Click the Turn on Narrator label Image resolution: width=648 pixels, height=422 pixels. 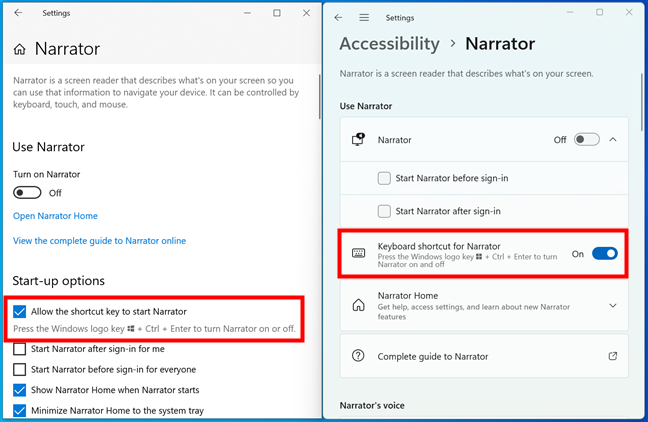tap(46, 174)
